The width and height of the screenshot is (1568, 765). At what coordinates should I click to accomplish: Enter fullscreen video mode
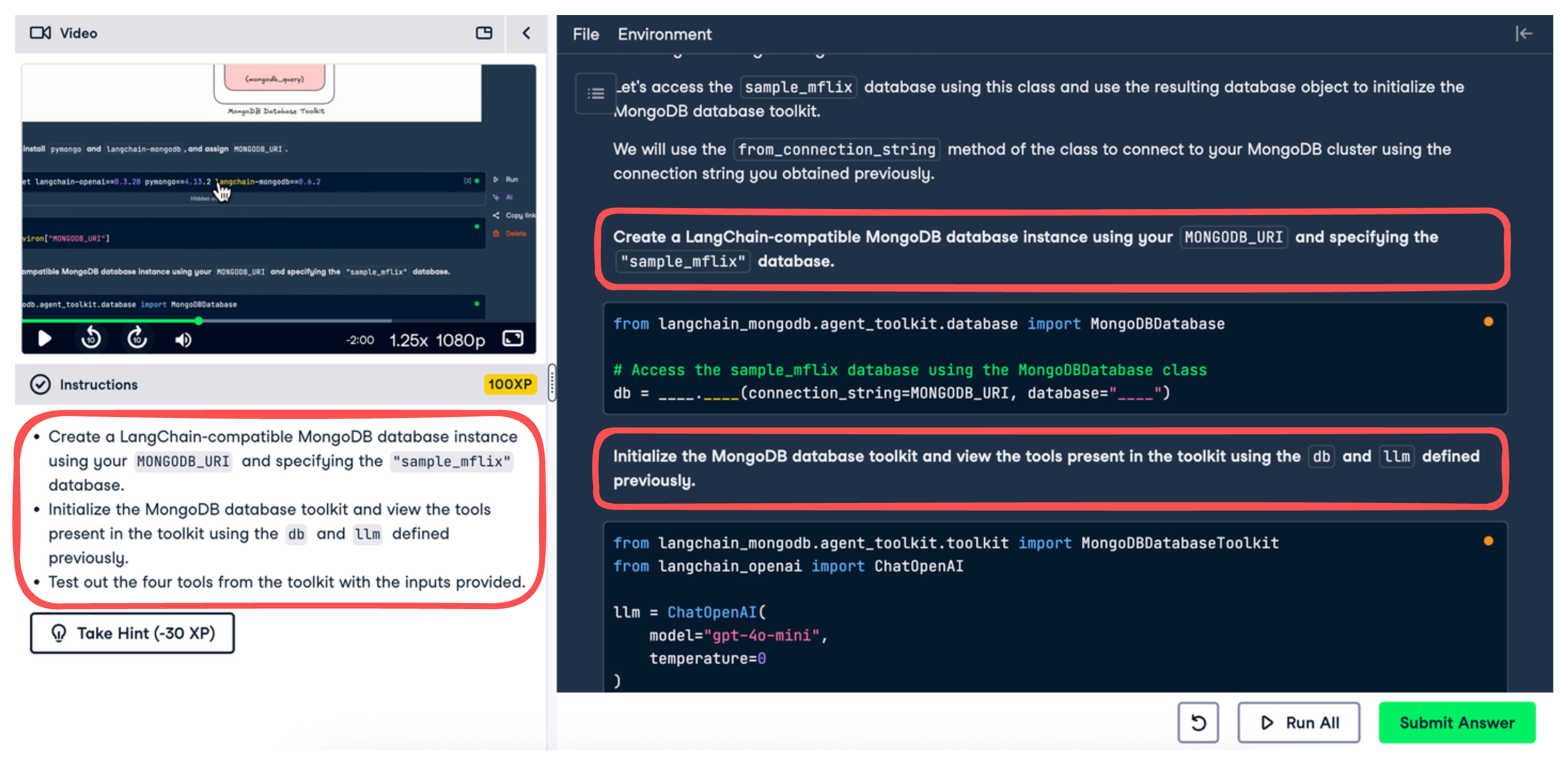click(x=513, y=339)
